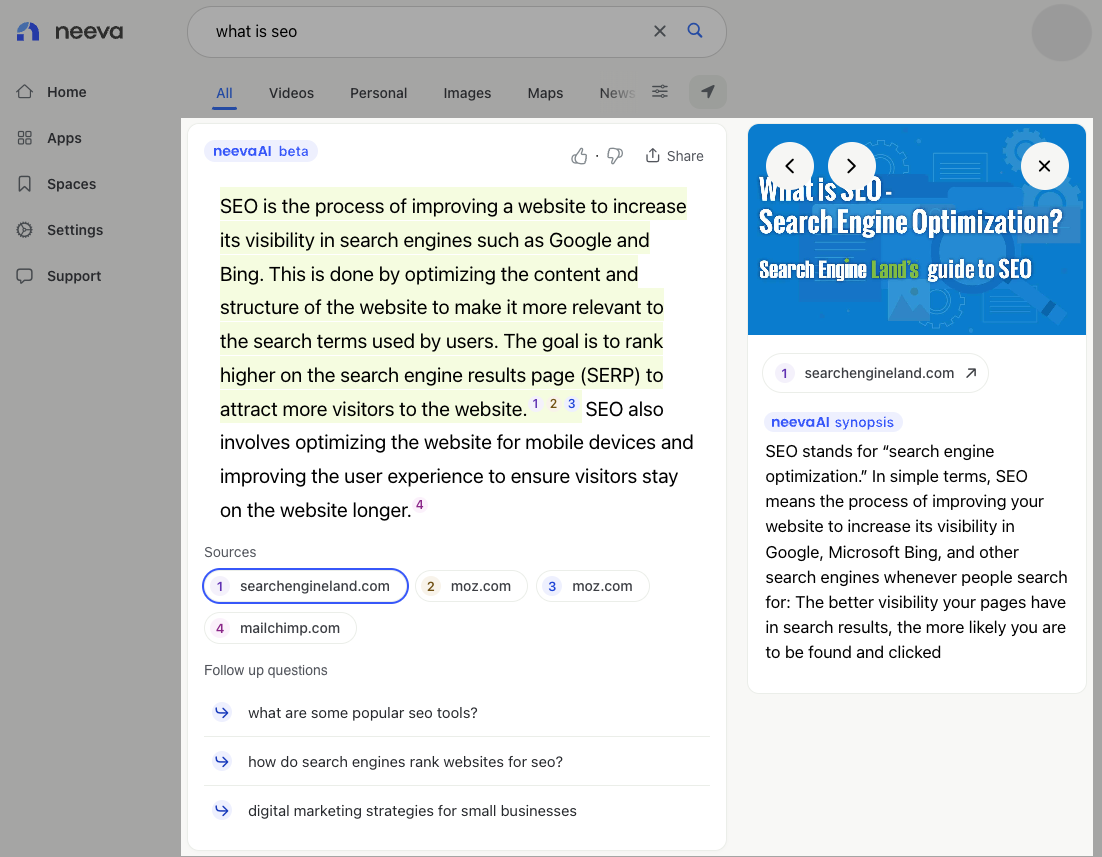Share the AI answer
This screenshot has height=857, width=1102.
674,156
